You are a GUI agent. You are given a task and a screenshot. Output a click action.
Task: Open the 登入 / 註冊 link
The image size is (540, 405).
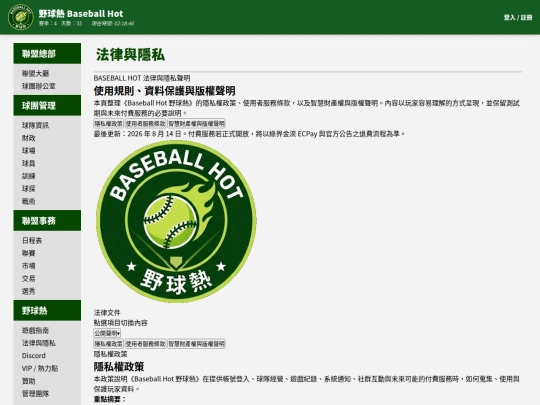point(518,17)
